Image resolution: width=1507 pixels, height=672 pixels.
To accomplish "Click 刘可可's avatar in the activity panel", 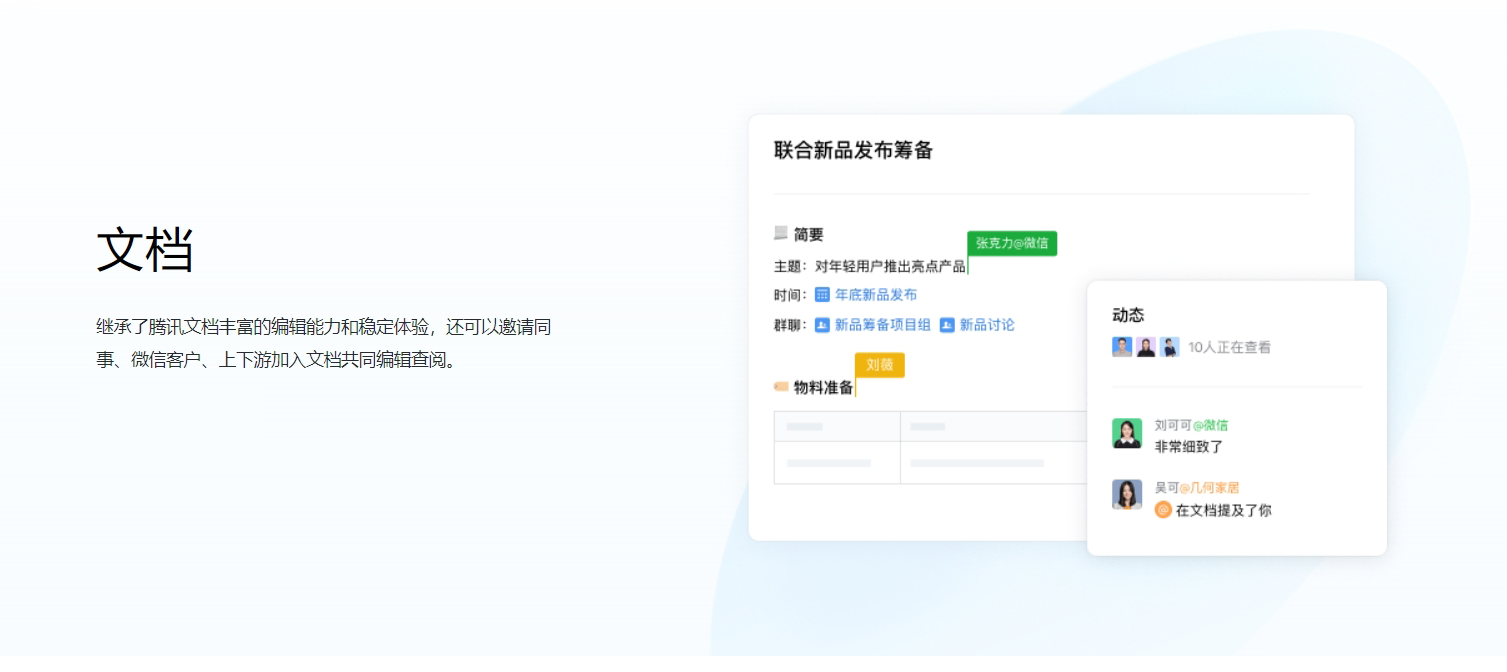I will (1127, 433).
